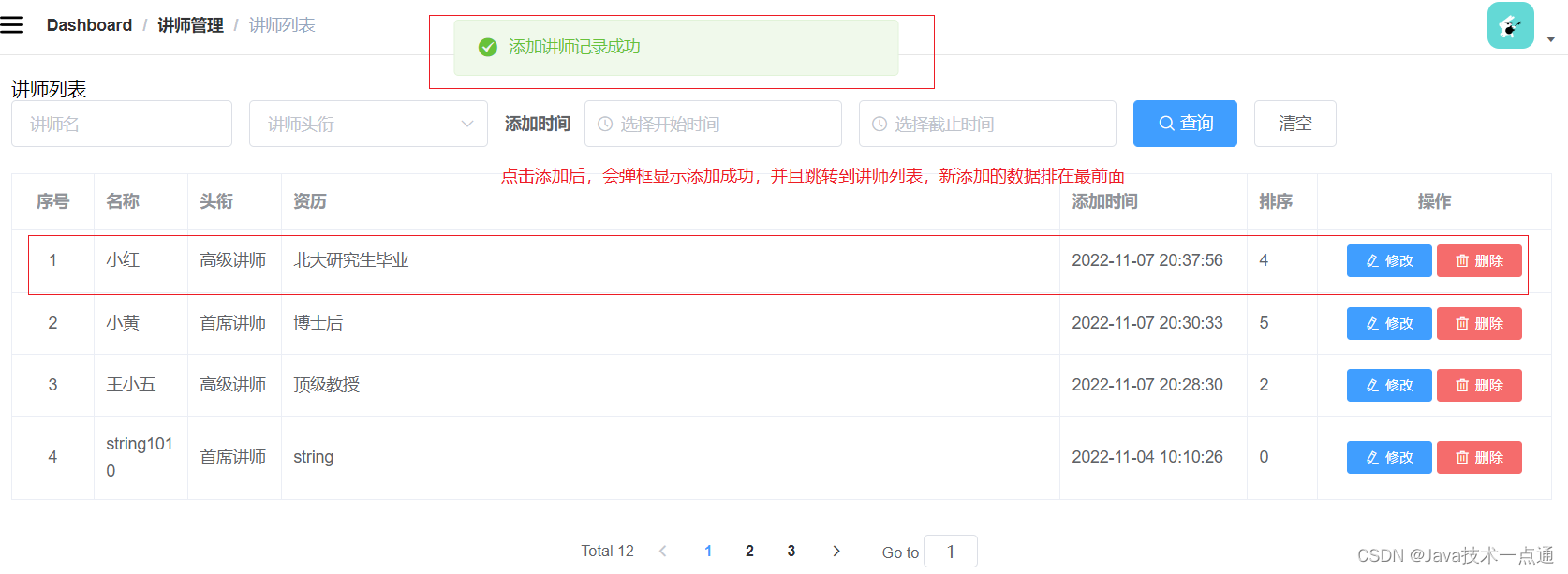1568x574 pixels.
Task: Click the success message 添加讲师记录成功
Action: click(x=574, y=47)
